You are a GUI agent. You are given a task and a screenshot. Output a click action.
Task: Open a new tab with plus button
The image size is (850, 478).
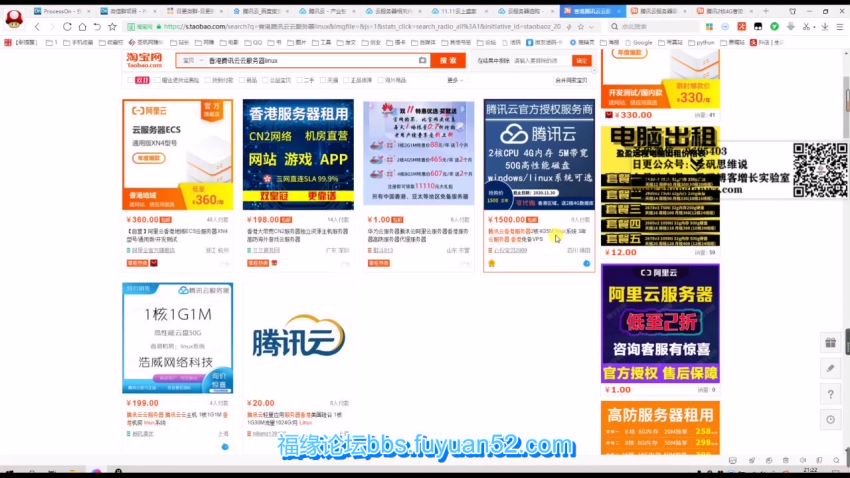pyautogui.click(x=765, y=11)
